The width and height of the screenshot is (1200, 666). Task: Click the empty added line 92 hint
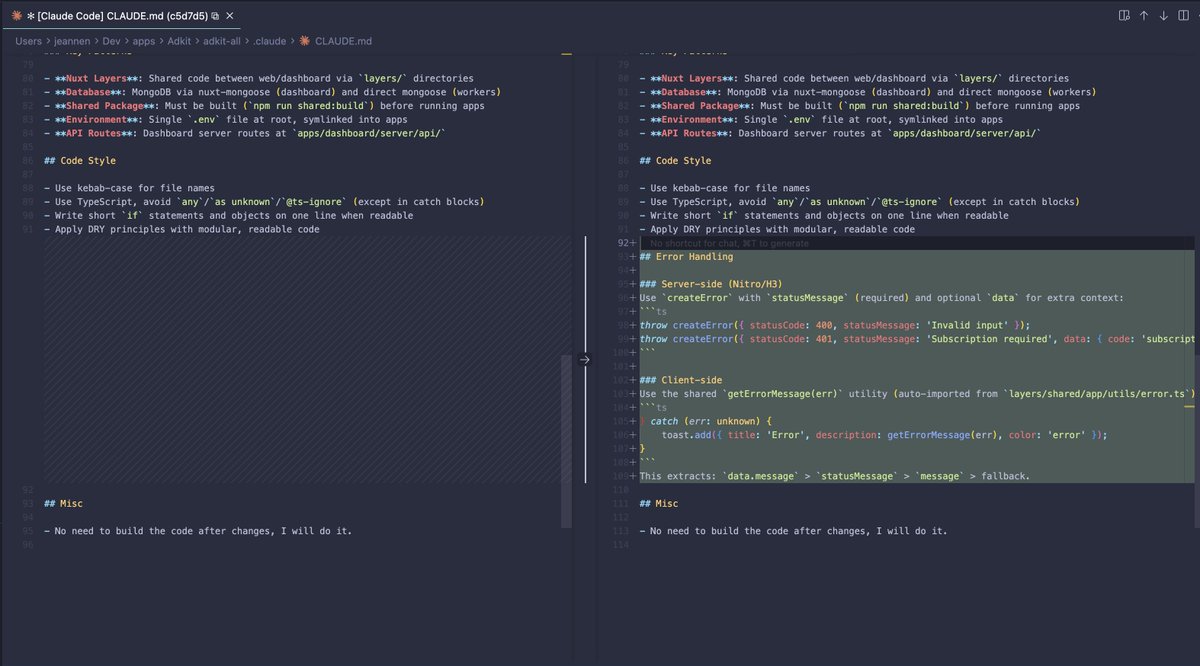tap(729, 243)
